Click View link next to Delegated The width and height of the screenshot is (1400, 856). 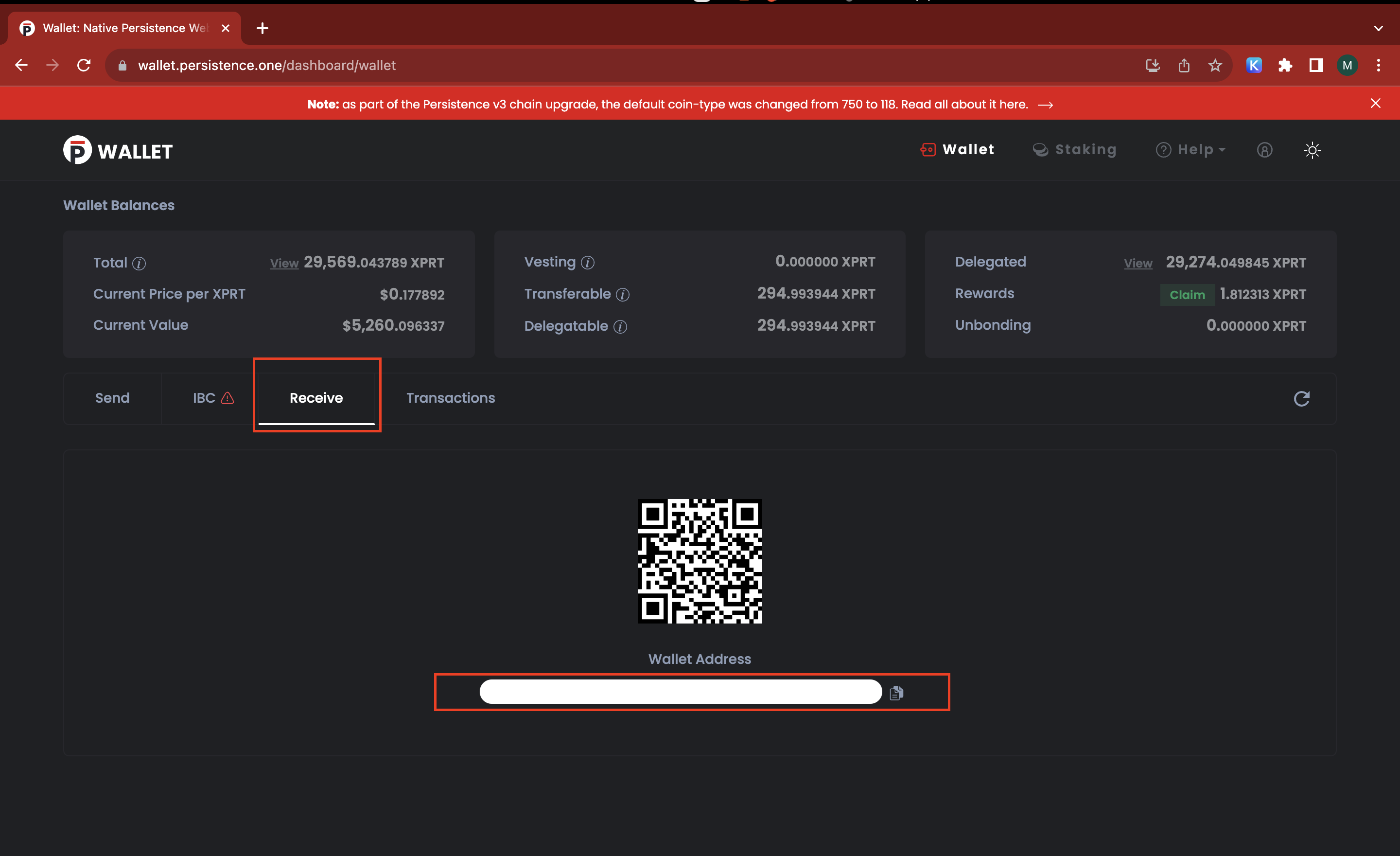(1137, 263)
